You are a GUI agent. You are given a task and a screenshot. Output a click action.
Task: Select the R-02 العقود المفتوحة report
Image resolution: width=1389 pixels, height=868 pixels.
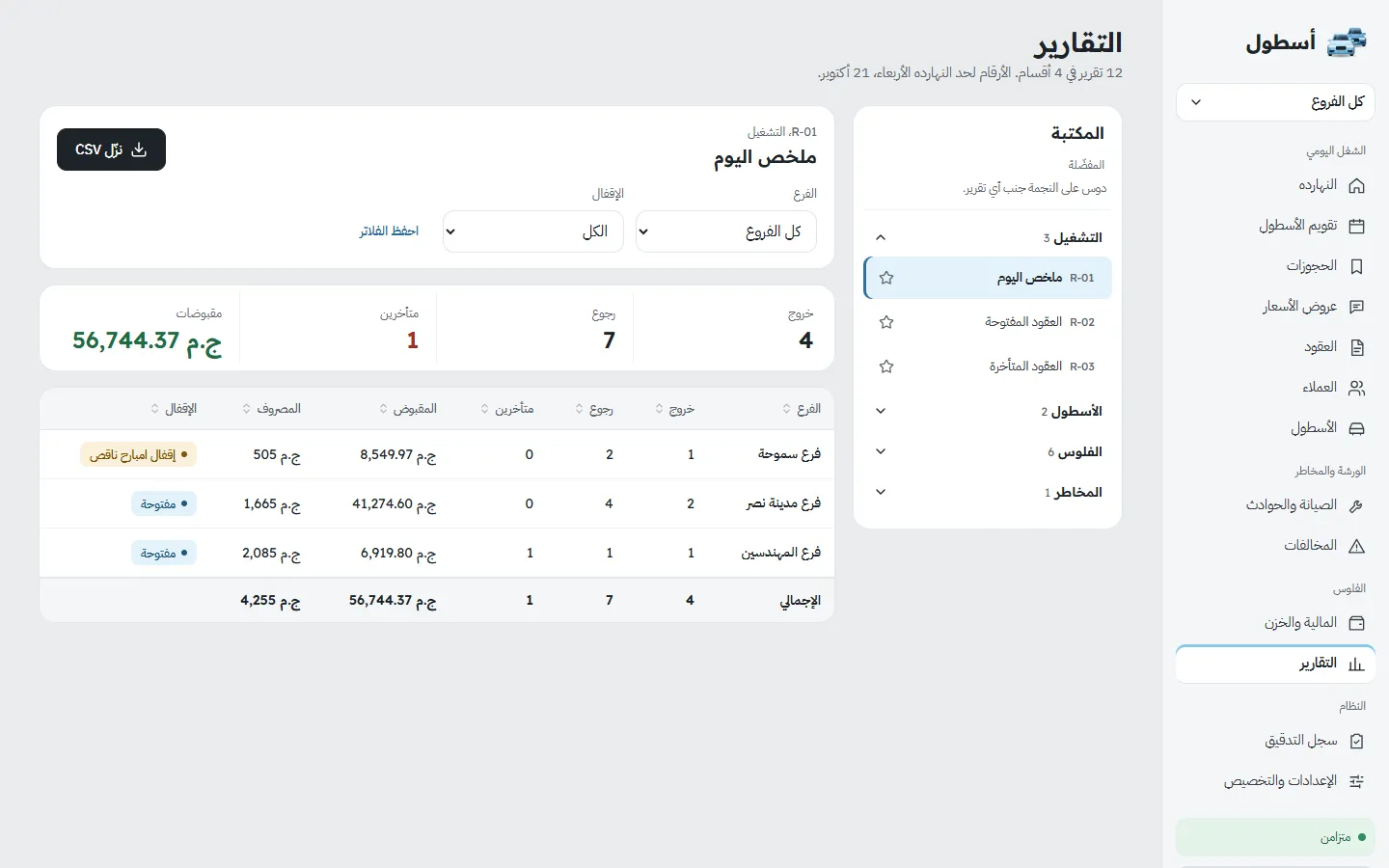[x=988, y=322]
